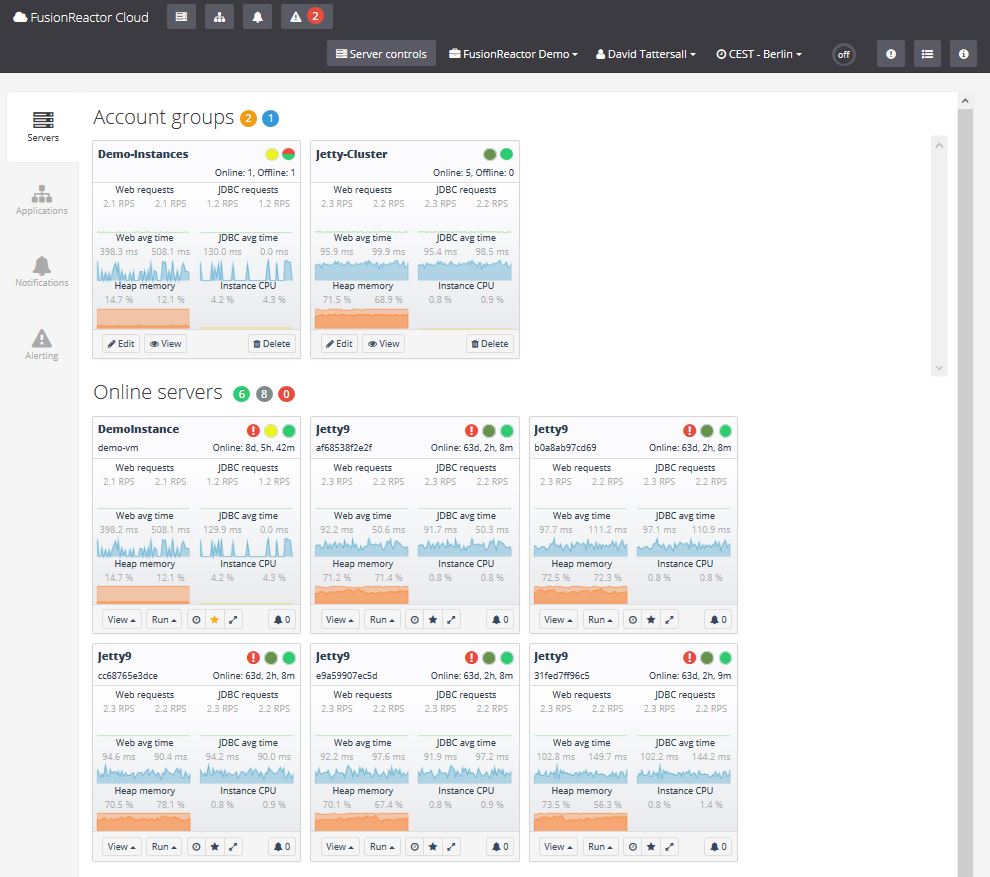Open the View dropdown on Jetty9 af68538f2e2f
Viewport: 990px width, 877px height.
(340, 619)
